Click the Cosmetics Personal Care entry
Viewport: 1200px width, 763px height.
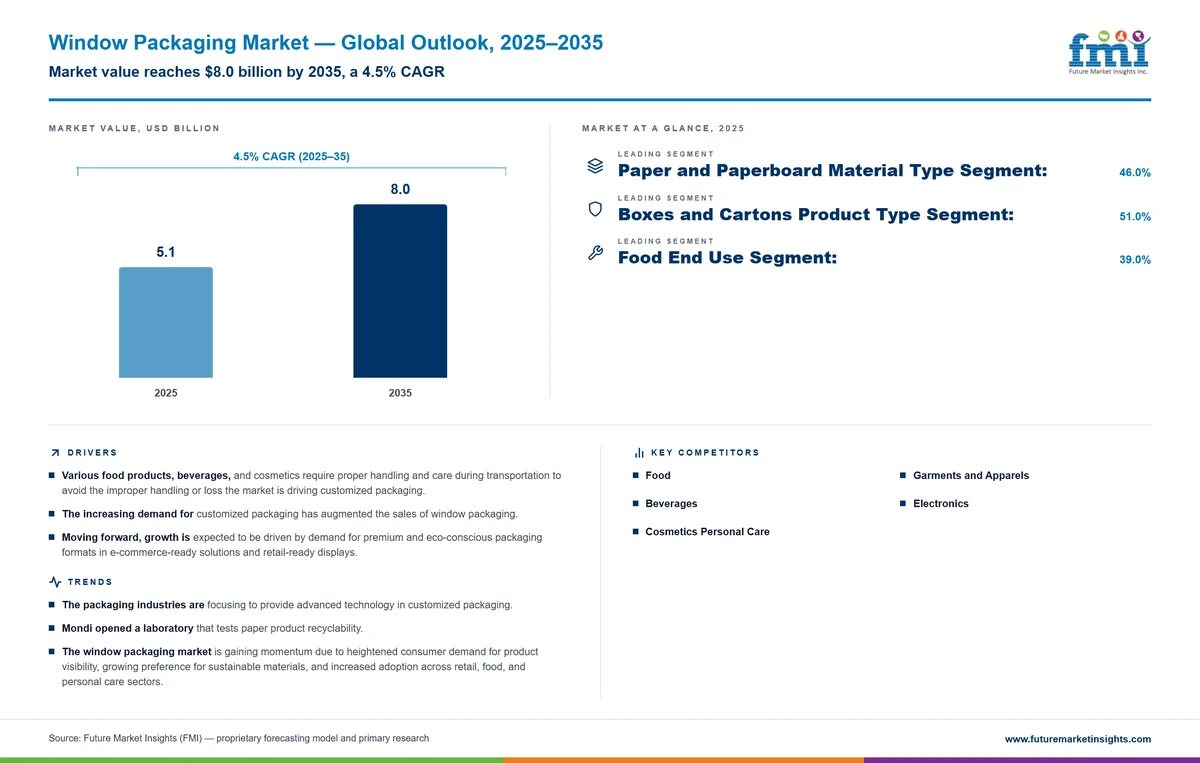(x=707, y=532)
